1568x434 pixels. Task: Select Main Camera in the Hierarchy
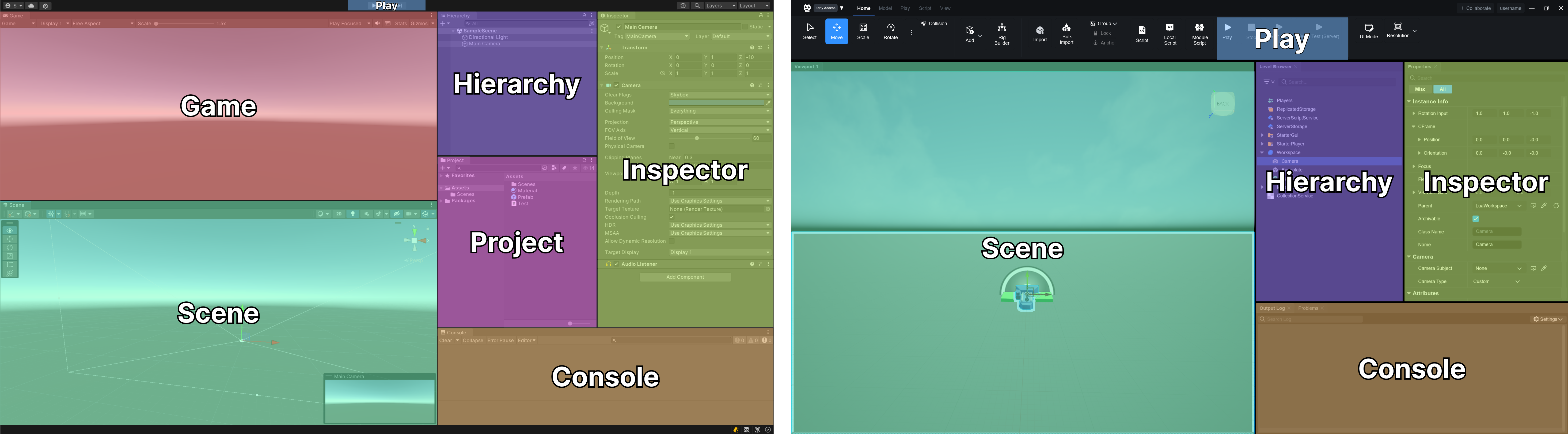(x=484, y=44)
